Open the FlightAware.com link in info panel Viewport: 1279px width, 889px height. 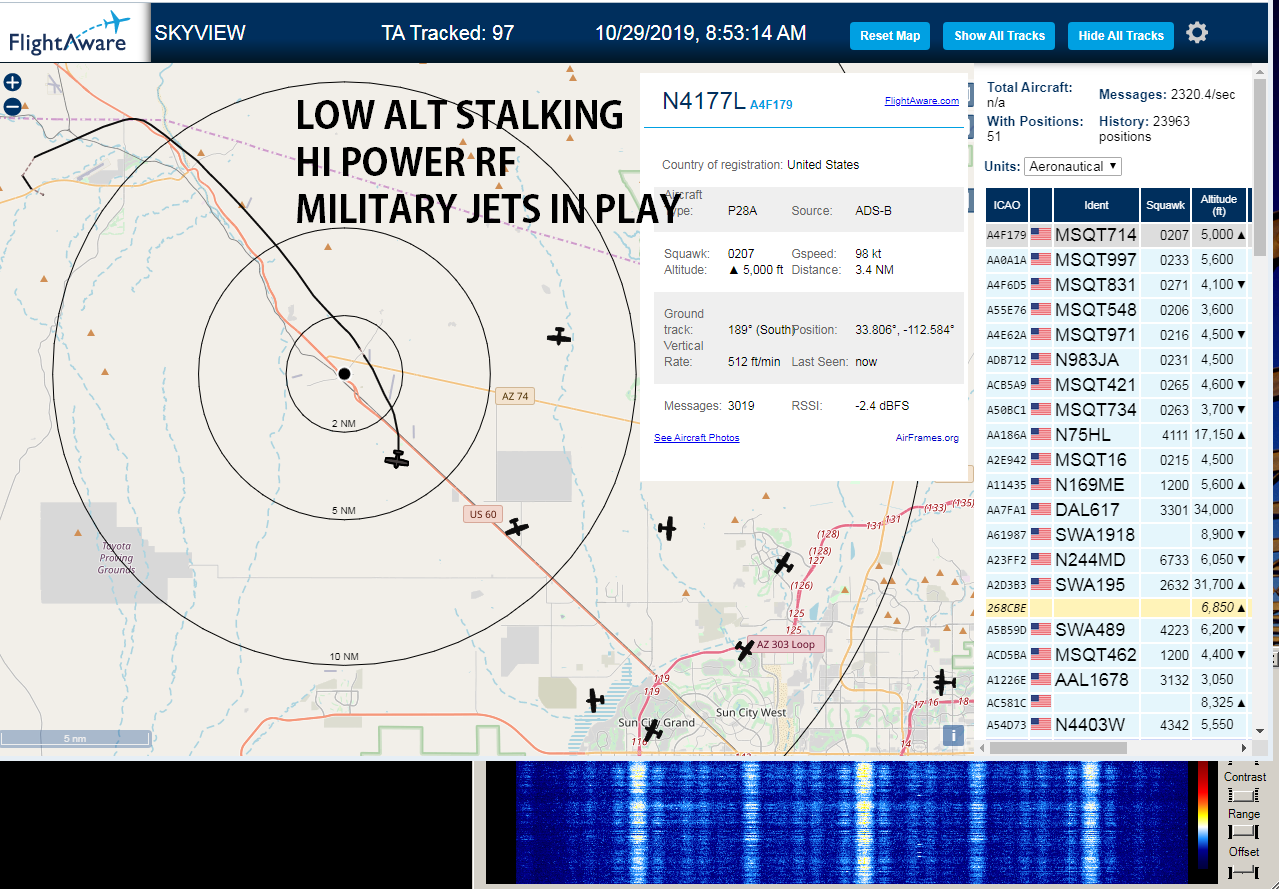[922, 101]
